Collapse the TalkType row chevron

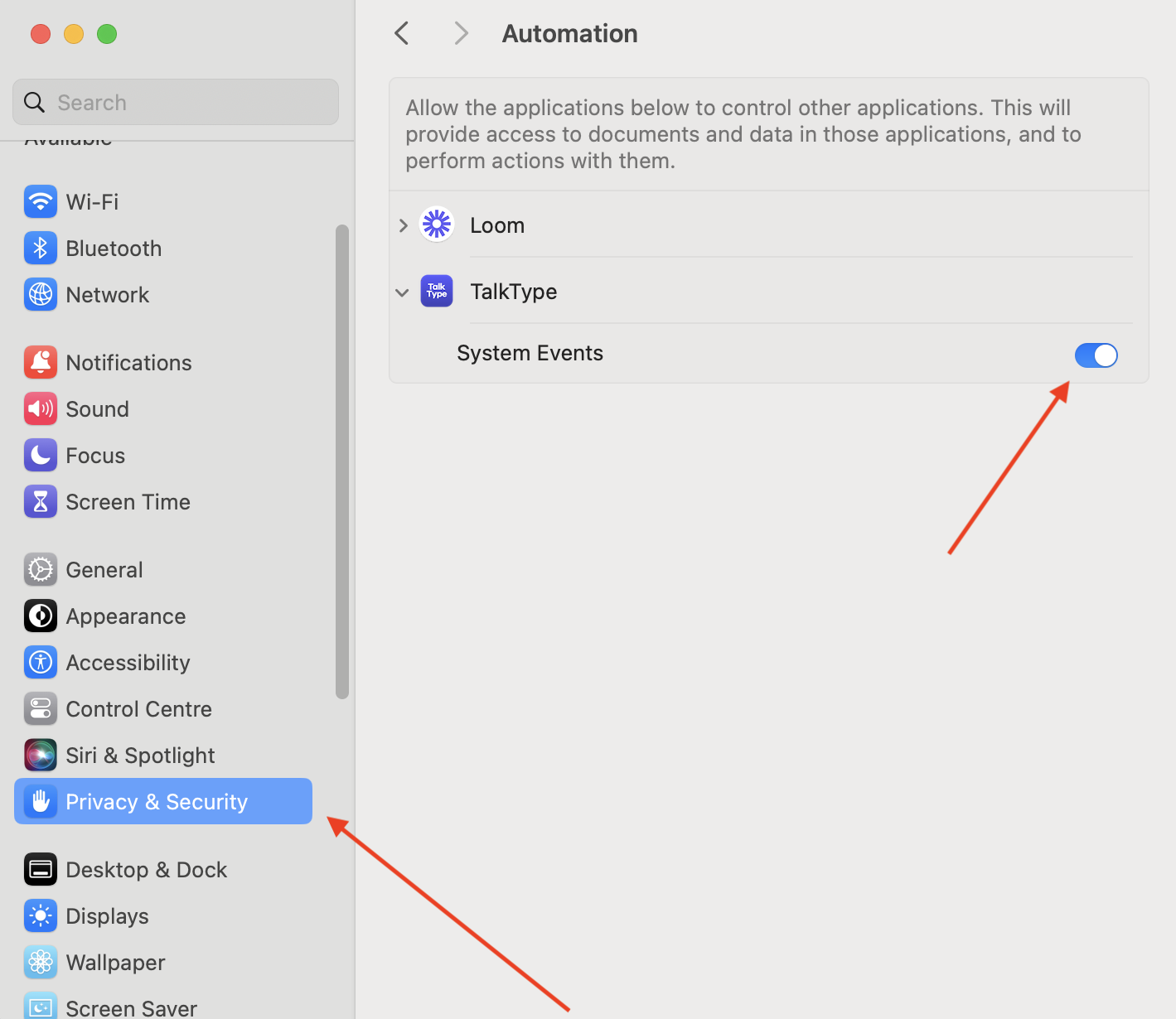coord(402,292)
